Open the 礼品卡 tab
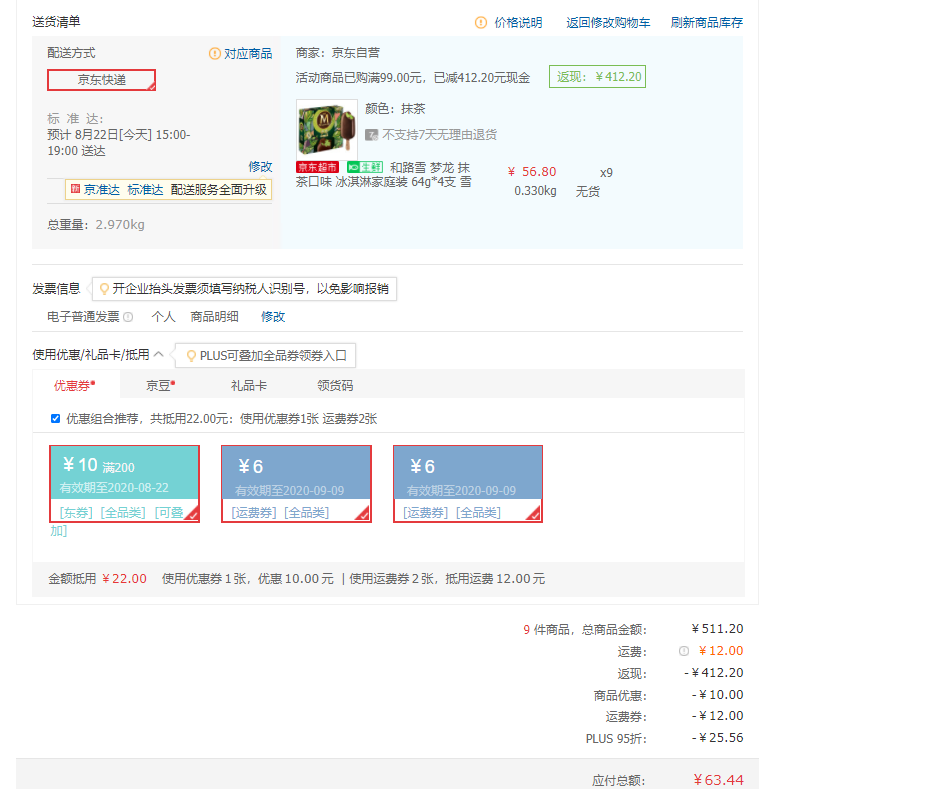This screenshot has width=952, height=789. [x=249, y=385]
